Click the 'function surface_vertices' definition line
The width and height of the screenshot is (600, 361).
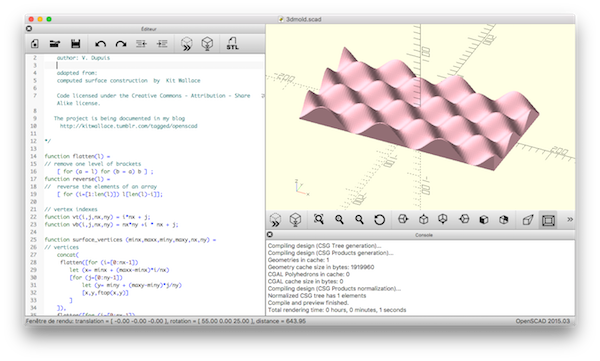[x=130, y=240]
